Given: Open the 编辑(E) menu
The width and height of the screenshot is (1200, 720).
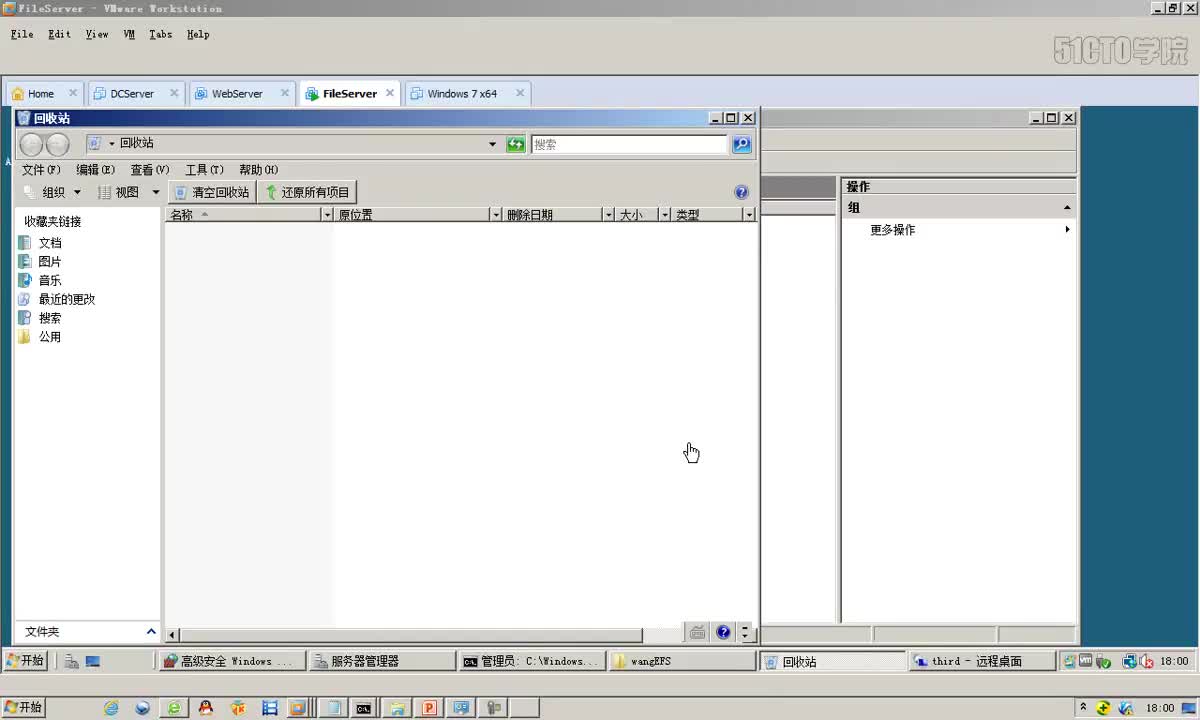Looking at the screenshot, I should pyautogui.click(x=95, y=170).
